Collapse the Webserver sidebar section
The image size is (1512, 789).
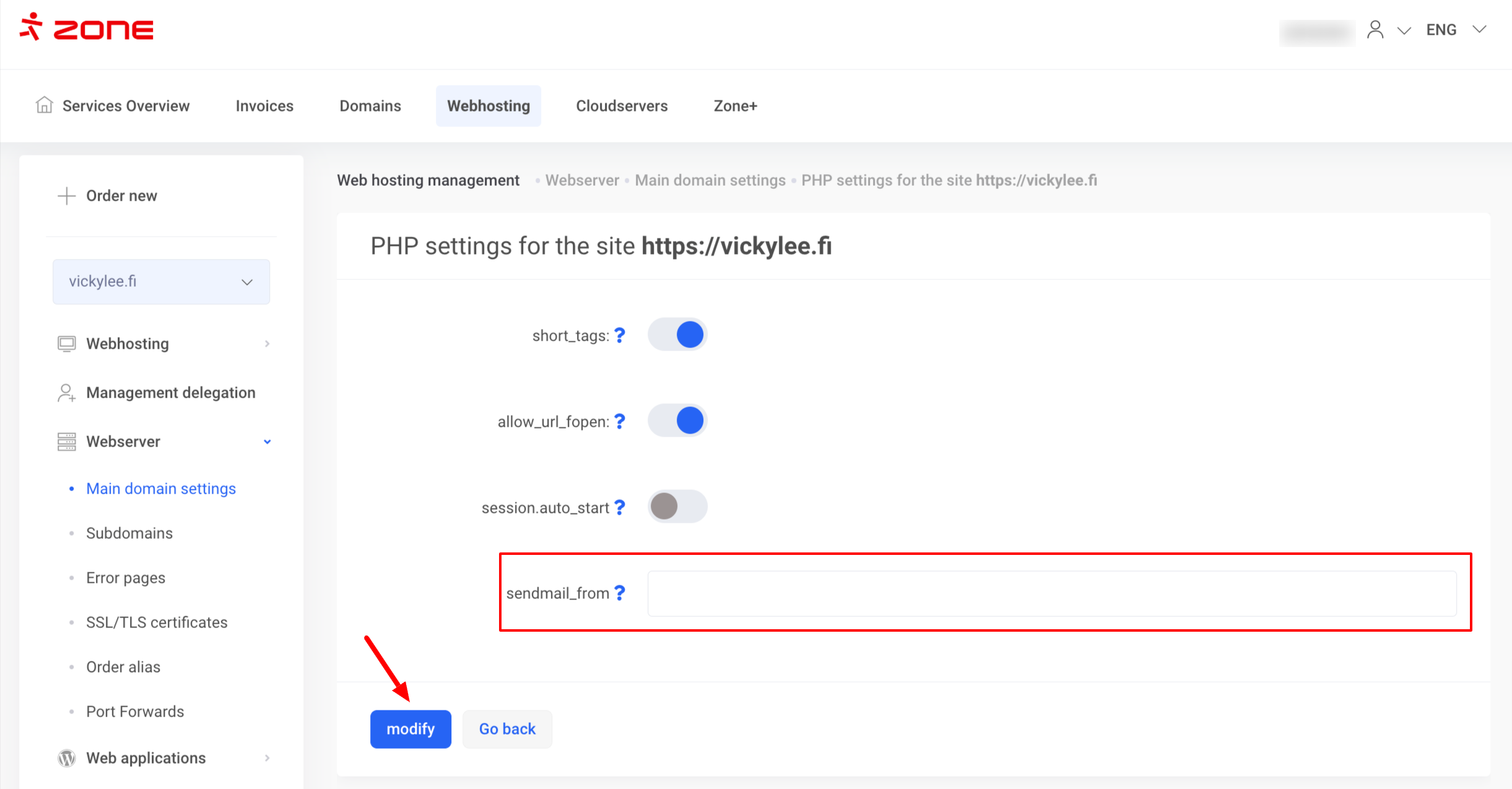point(267,442)
